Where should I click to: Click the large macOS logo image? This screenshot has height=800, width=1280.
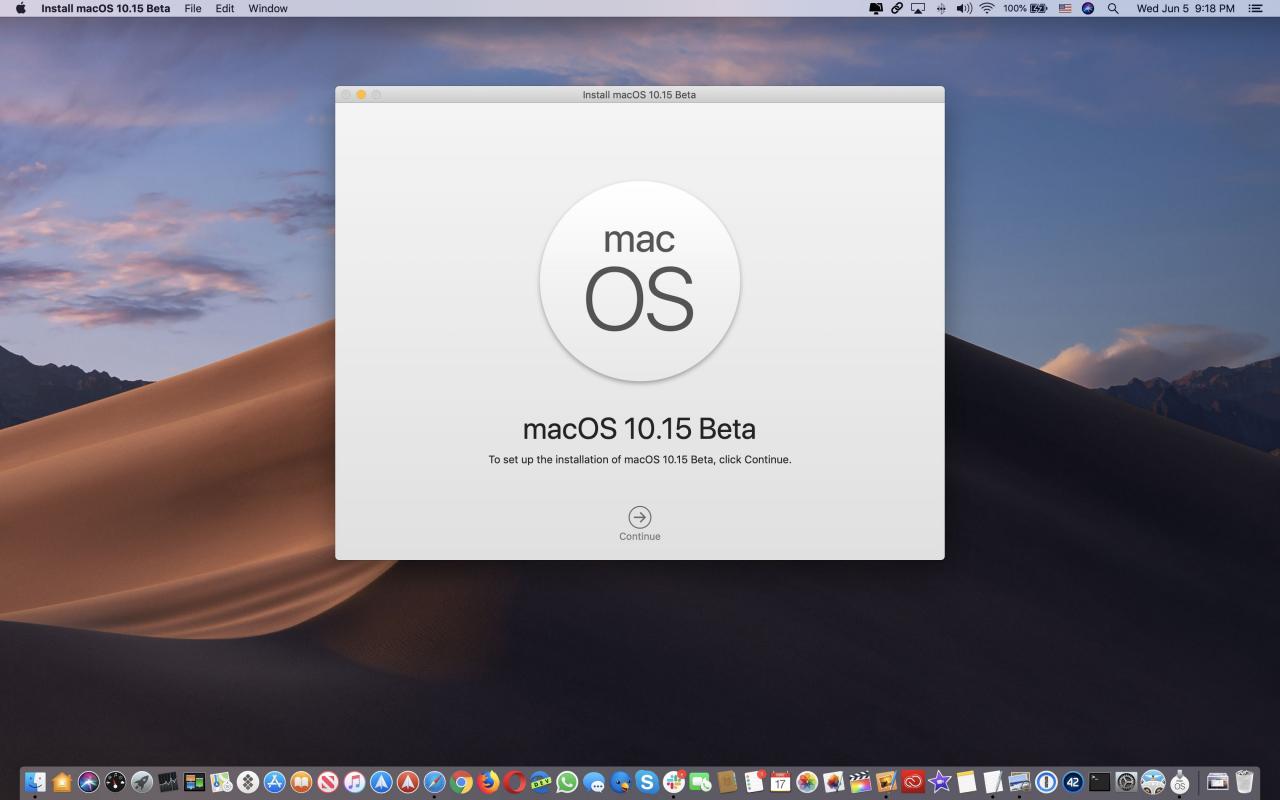pyautogui.click(x=640, y=281)
